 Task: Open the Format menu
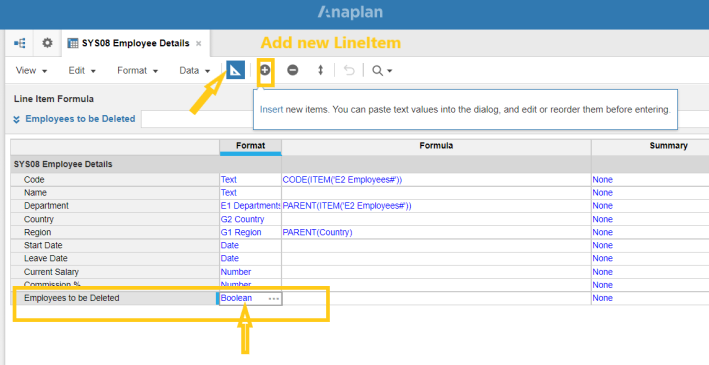pyautogui.click(x=137, y=71)
